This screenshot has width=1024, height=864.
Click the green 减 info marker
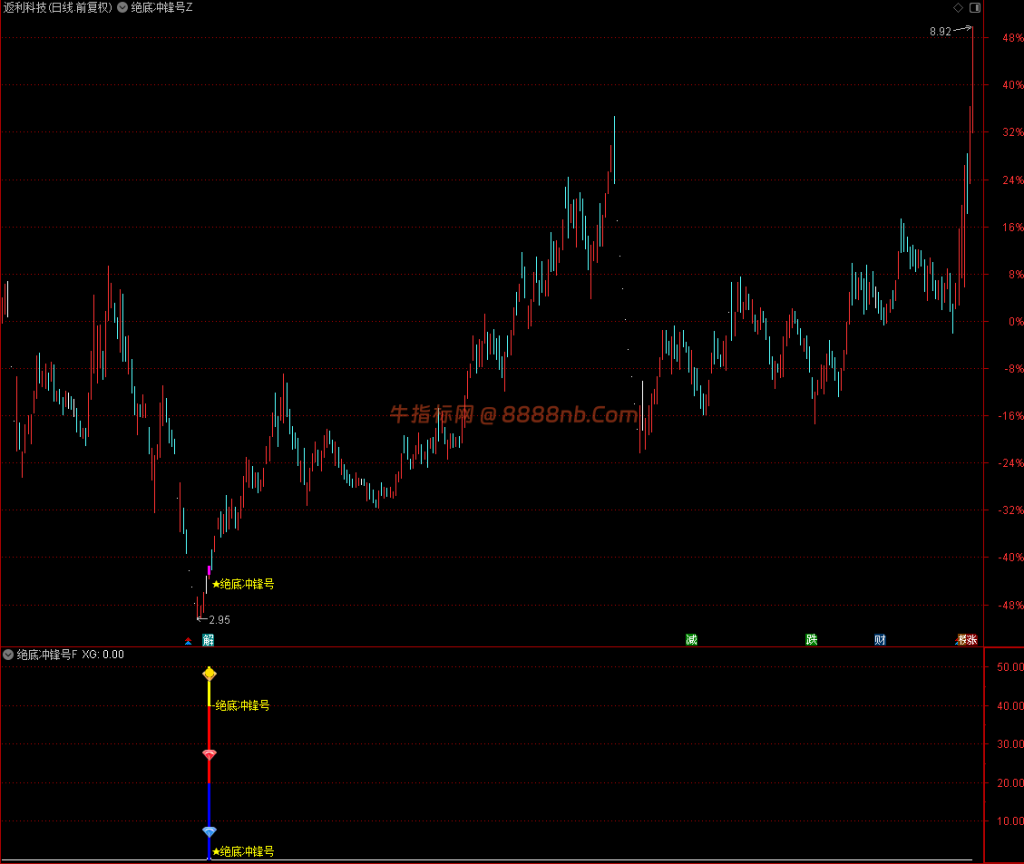(692, 639)
